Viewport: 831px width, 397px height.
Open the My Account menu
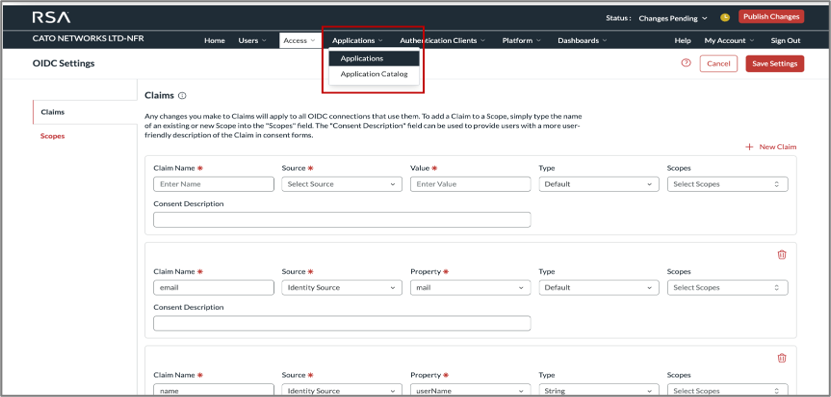click(x=729, y=40)
